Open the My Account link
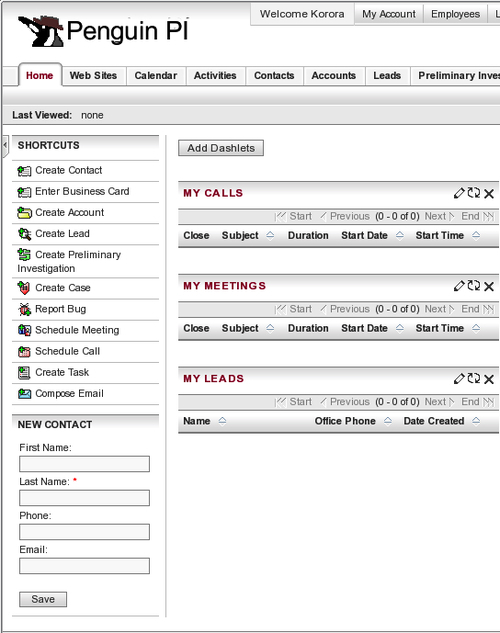Image resolution: width=500 pixels, height=633 pixels. click(x=389, y=14)
